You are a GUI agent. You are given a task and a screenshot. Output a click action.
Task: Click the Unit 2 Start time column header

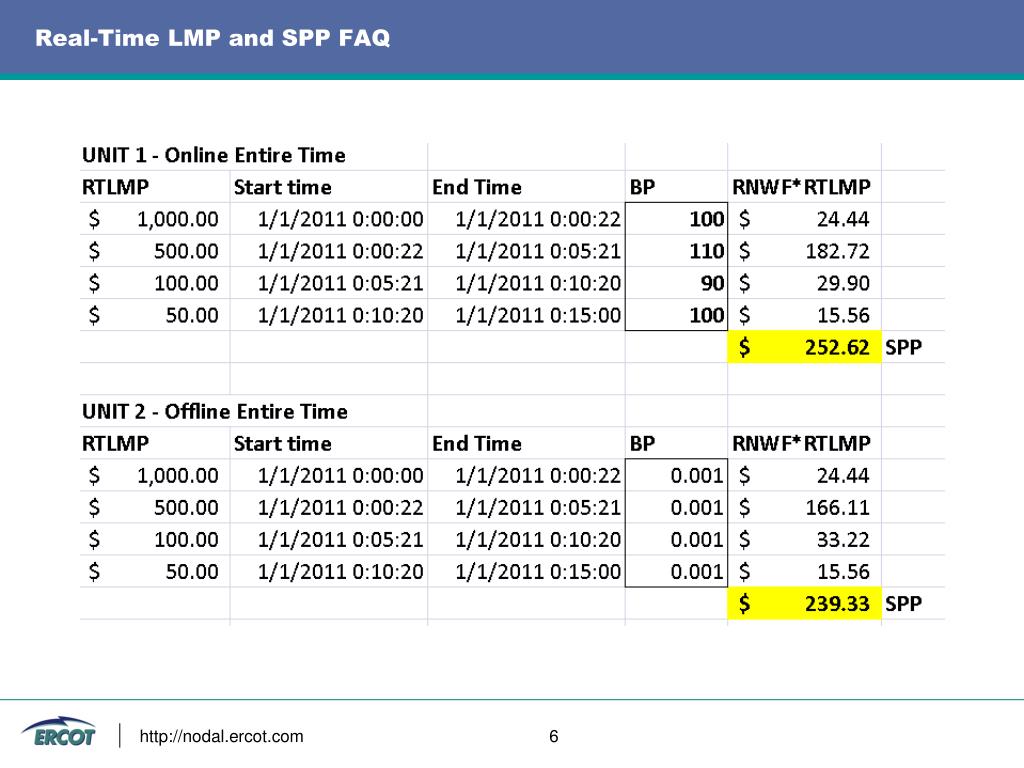[282, 444]
